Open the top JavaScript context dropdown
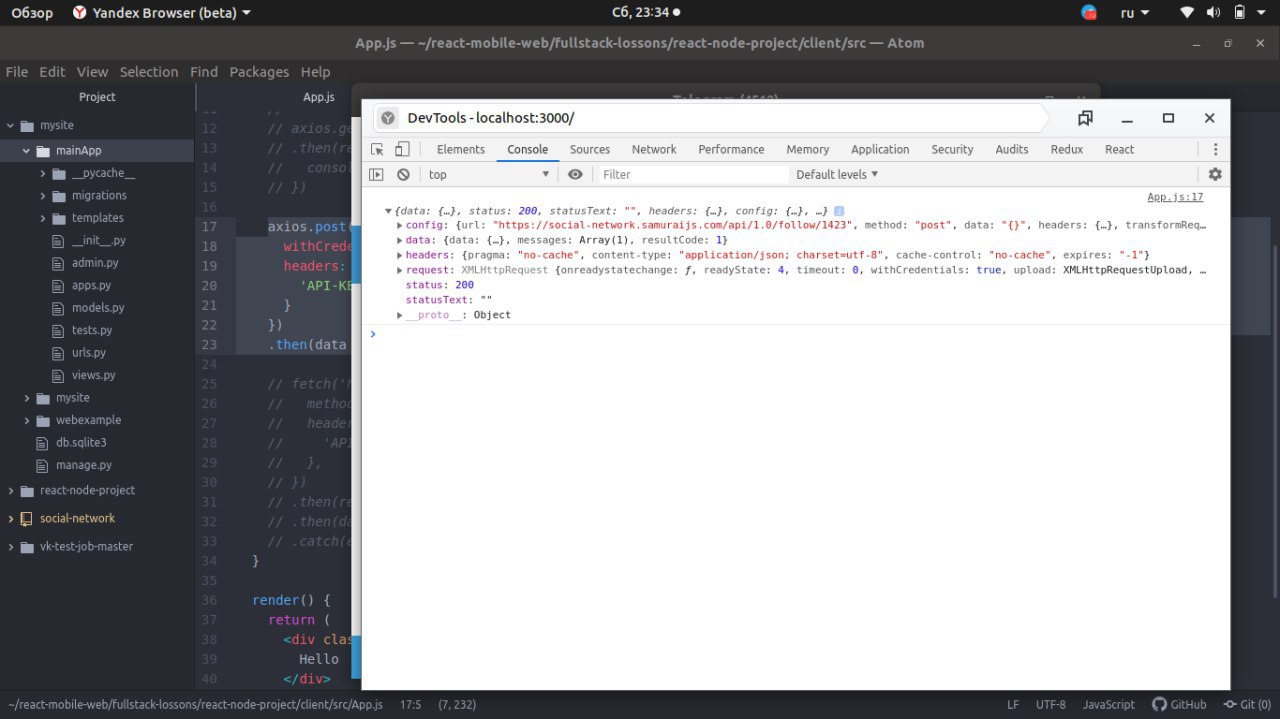The height and width of the screenshot is (719, 1280). (489, 174)
